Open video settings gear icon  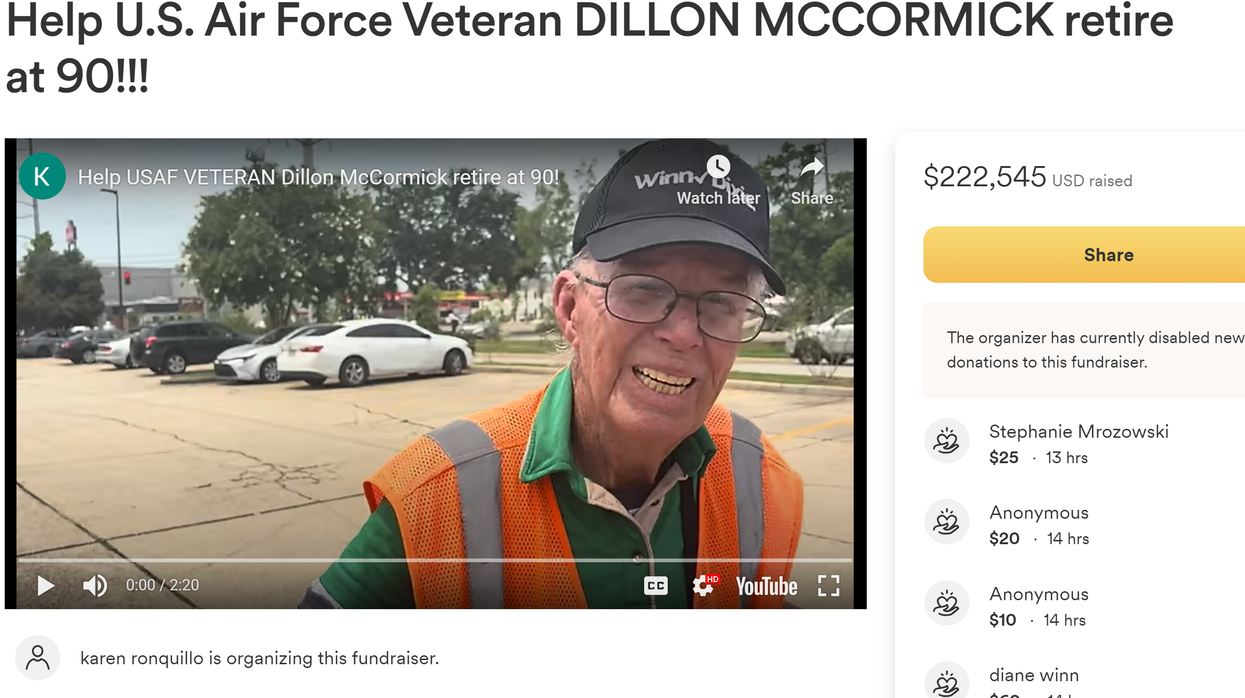click(x=705, y=586)
